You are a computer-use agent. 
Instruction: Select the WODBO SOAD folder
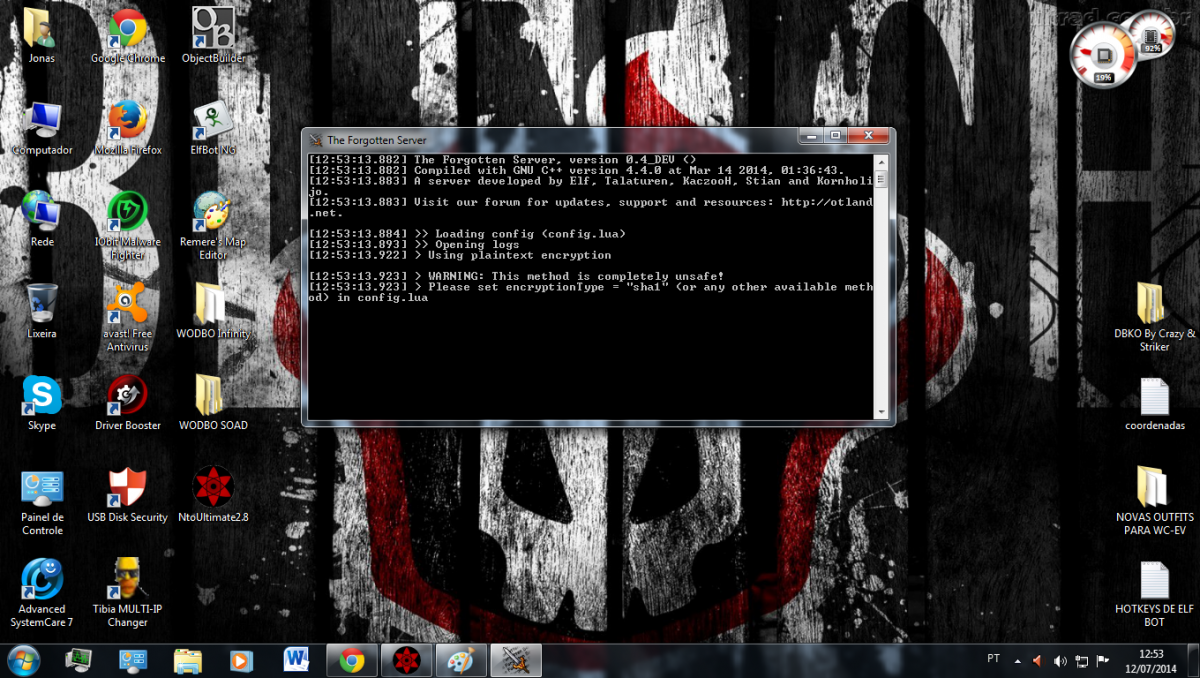(213, 403)
